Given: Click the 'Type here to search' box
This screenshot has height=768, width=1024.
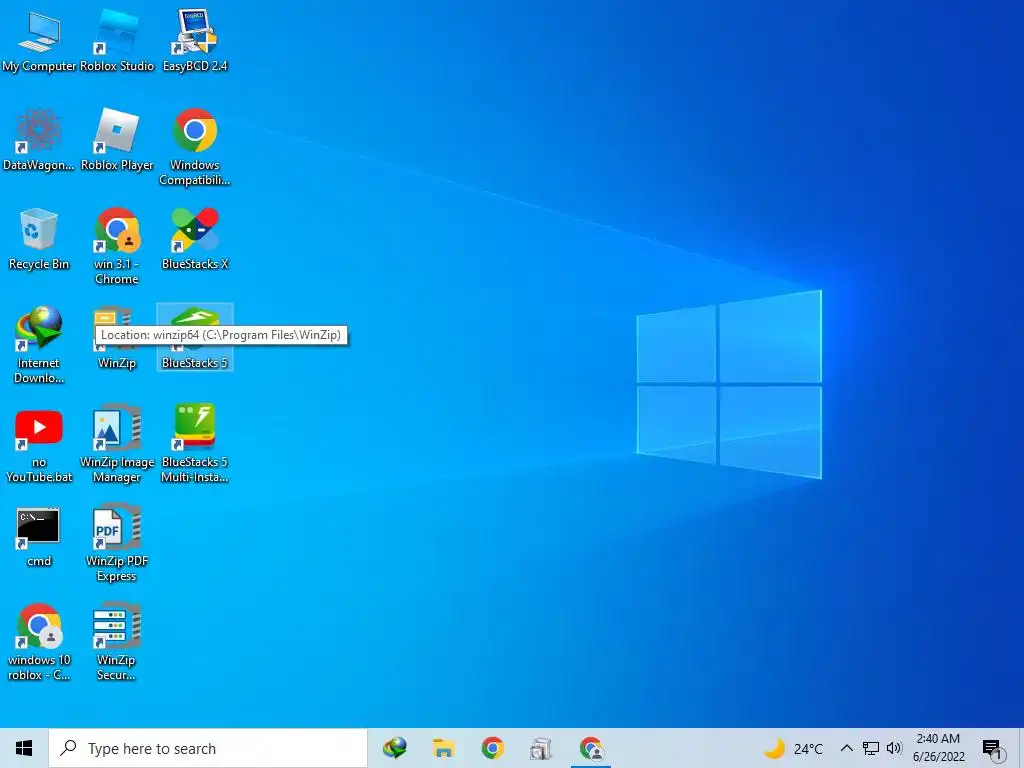Looking at the screenshot, I should pyautogui.click(x=208, y=748).
